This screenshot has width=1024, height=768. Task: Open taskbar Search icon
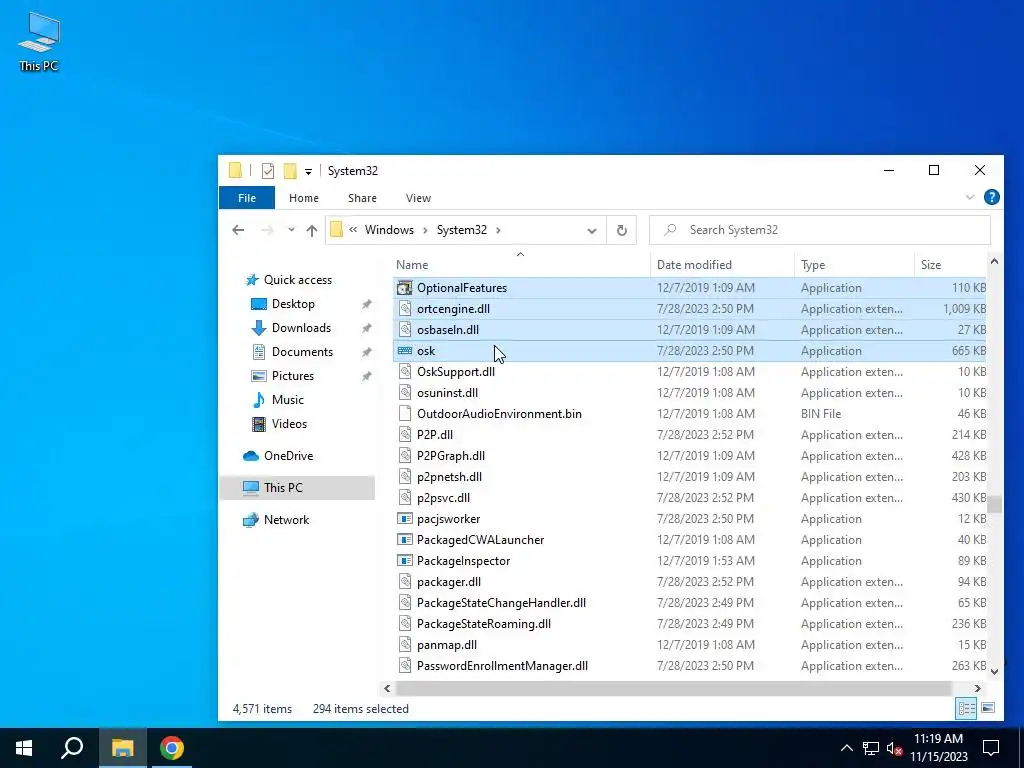(x=72, y=748)
